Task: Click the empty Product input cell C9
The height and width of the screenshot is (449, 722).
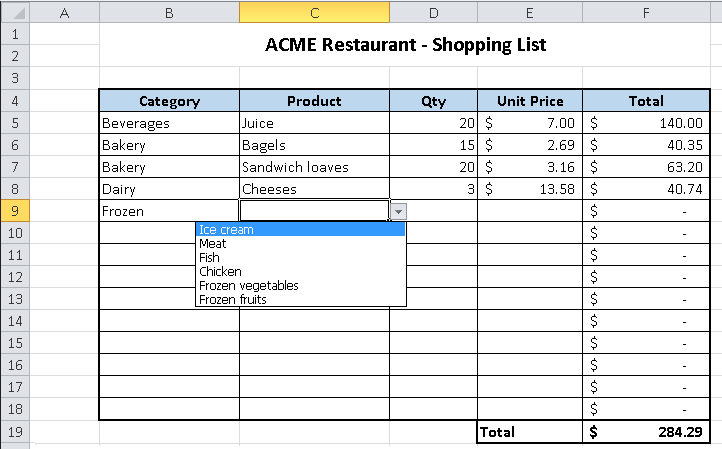Action: (x=314, y=210)
